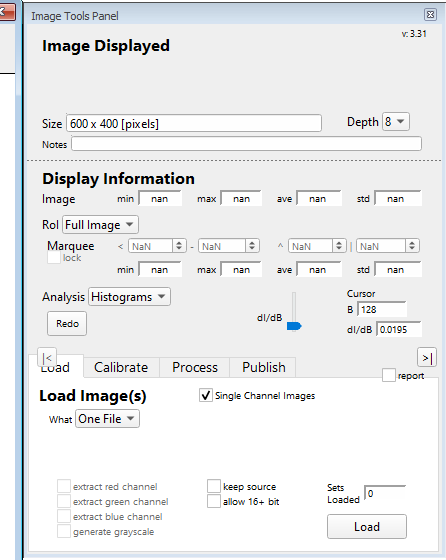The height and width of the screenshot is (560, 446).
Task: Close the Image Tools Panel
Action: 430,15
